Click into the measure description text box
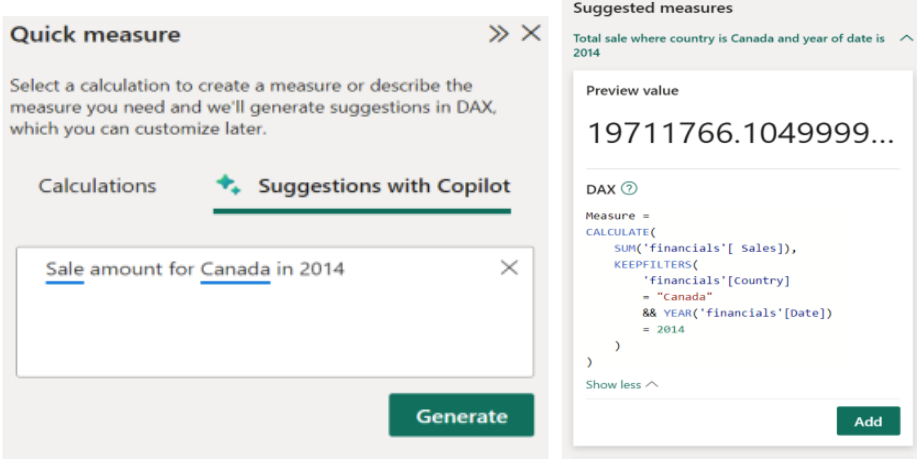Viewport: 917px width, 461px height. click(275, 312)
